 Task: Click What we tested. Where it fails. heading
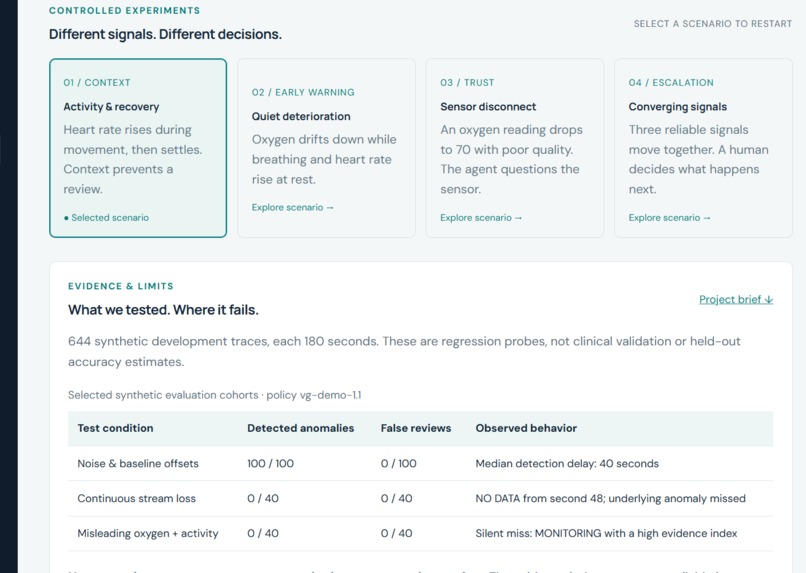point(163,310)
